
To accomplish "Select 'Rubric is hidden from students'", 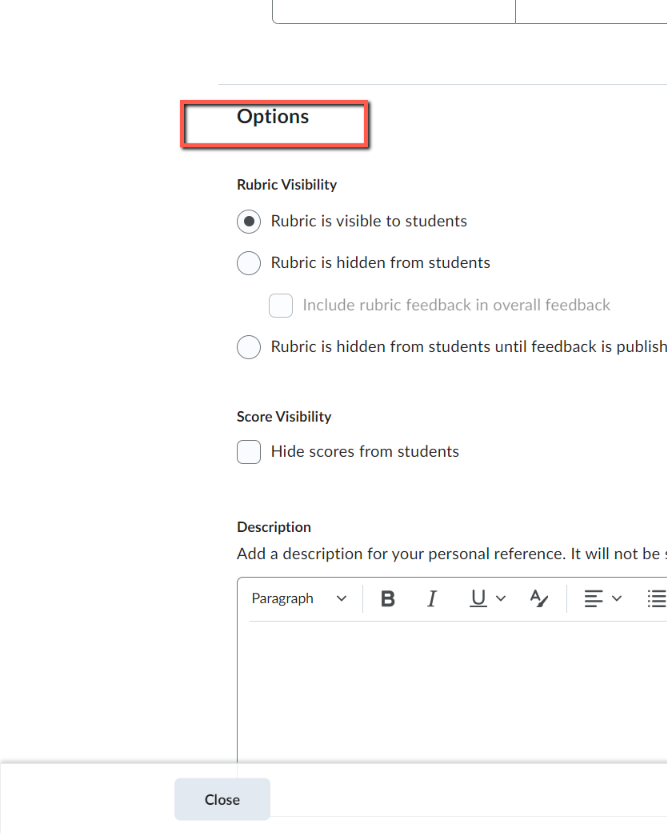I will [x=248, y=263].
